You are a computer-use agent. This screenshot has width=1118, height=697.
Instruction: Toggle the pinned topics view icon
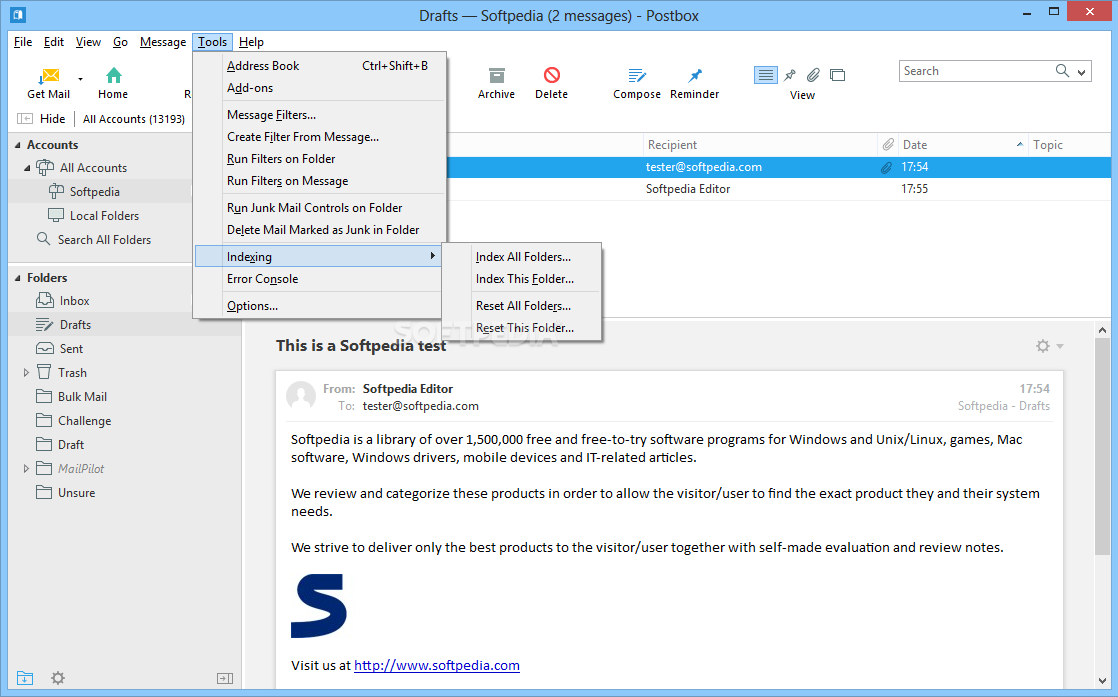coord(790,75)
